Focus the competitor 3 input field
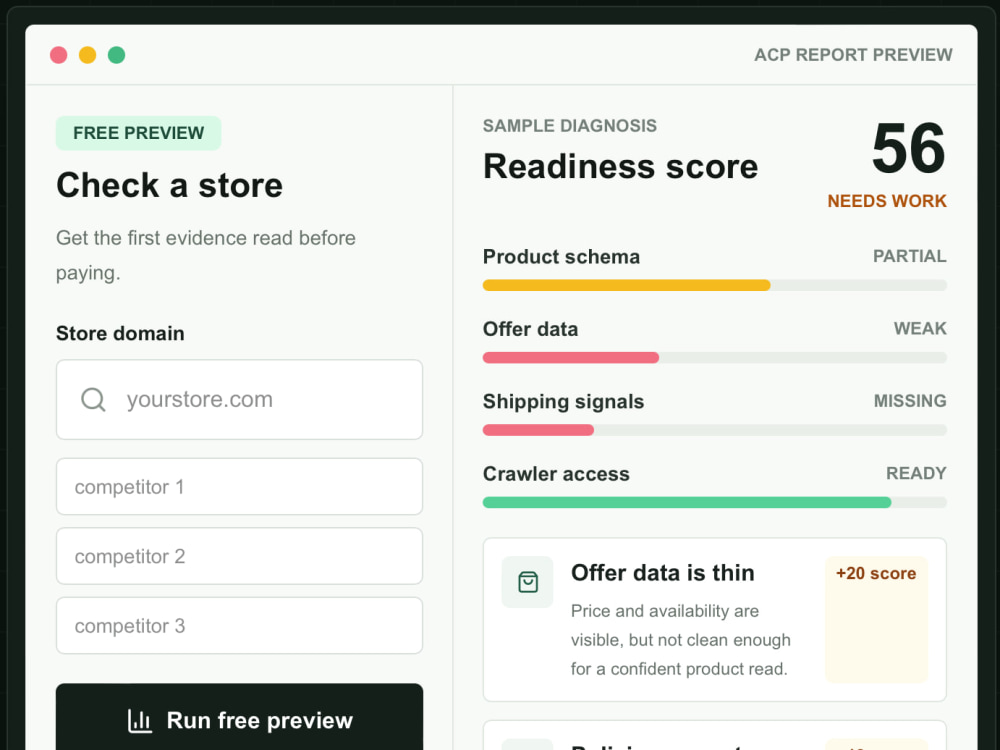Screen dimensions: 1000x750 pyautogui.click(x=239, y=626)
